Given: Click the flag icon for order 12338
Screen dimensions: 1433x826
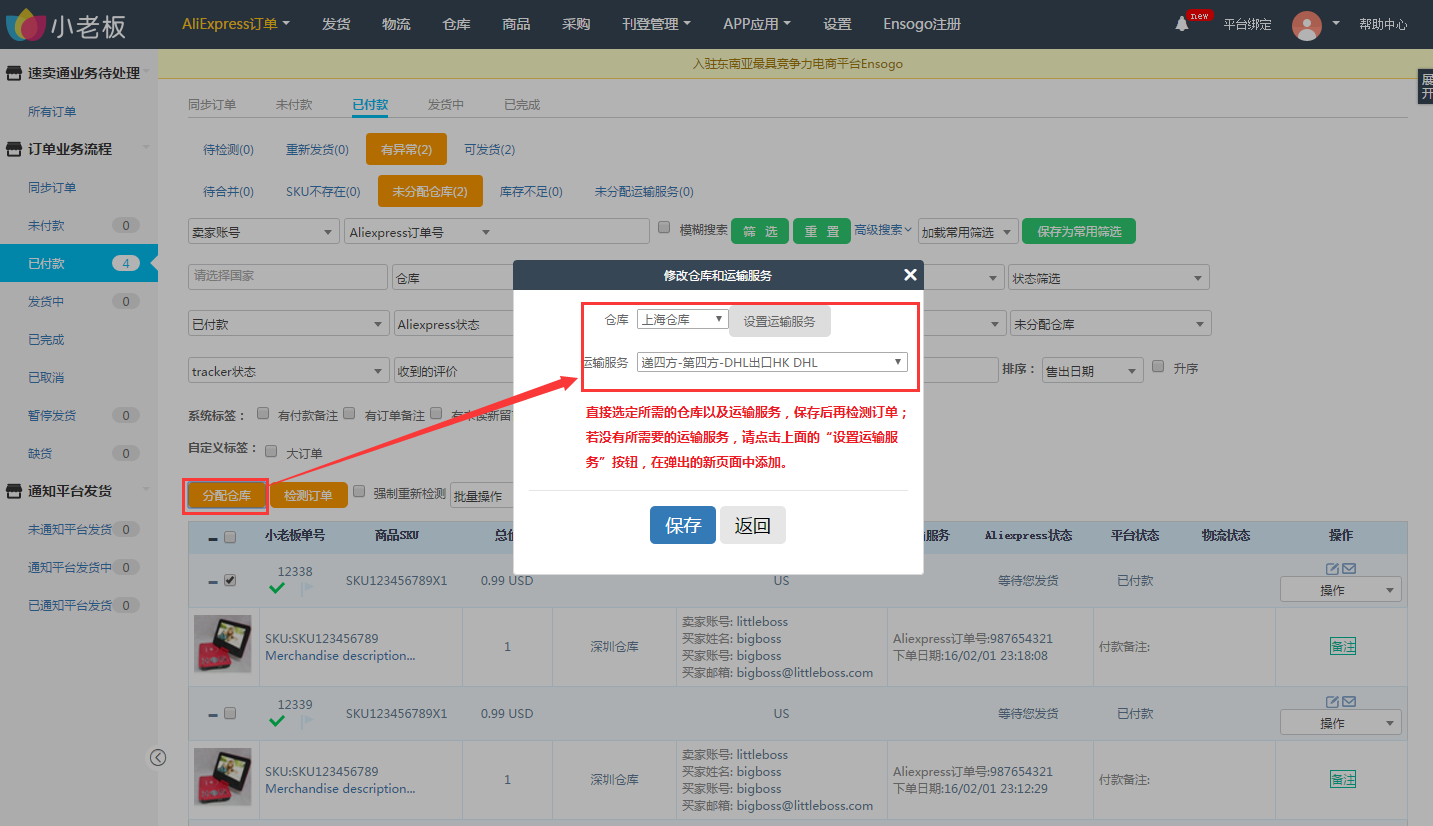Looking at the screenshot, I should (x=306, y=589).
